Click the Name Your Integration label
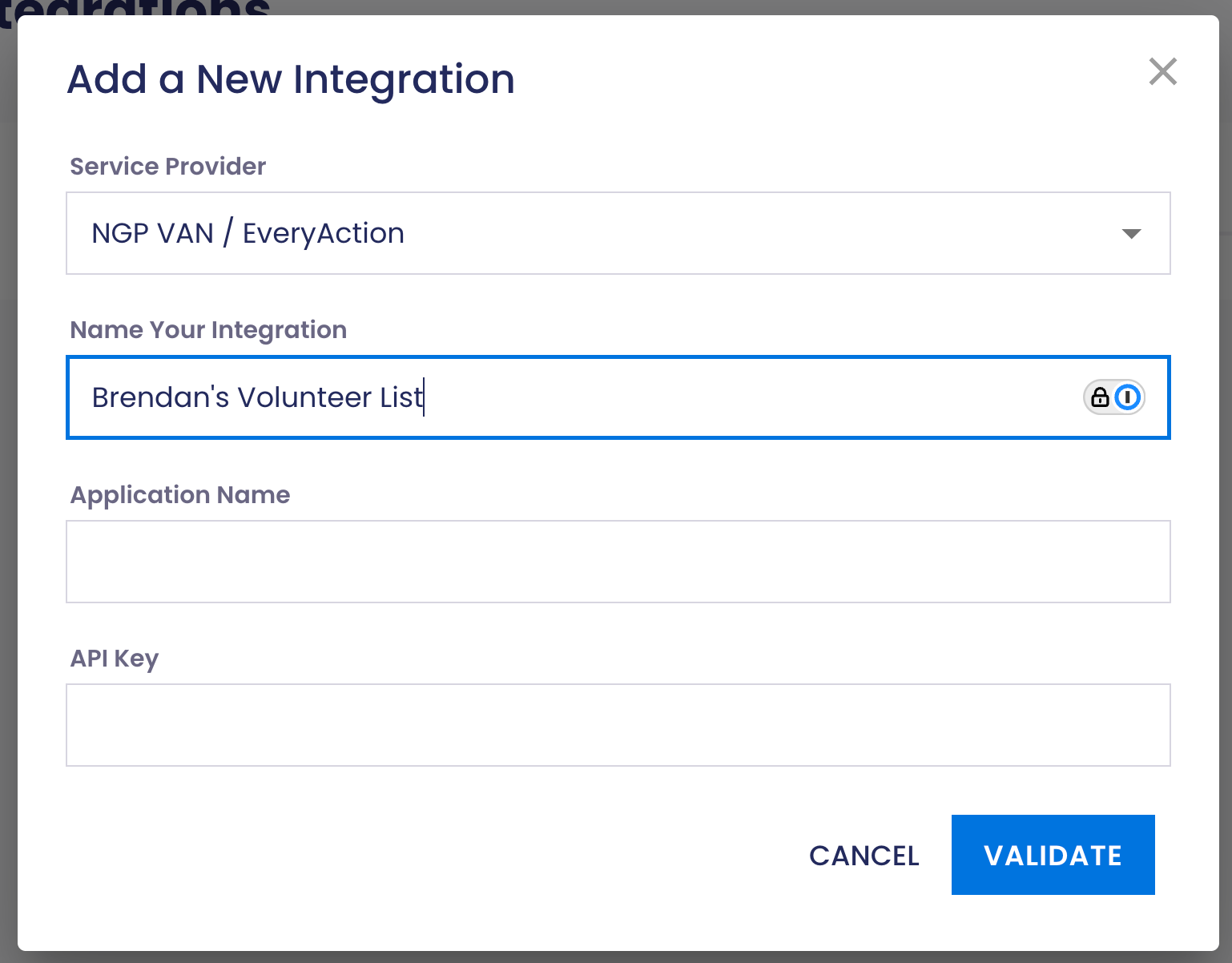1232x963 pixels. (x=208, y=330)
